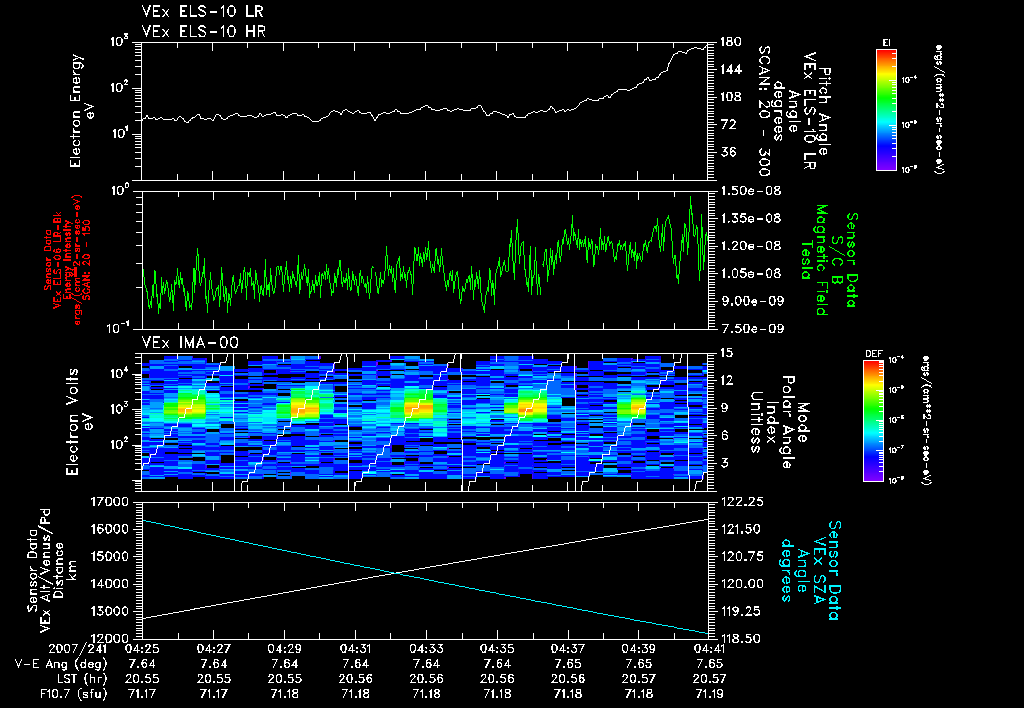Click the 04:35 time tick label
1024x708 pixels.
(497, 649)
